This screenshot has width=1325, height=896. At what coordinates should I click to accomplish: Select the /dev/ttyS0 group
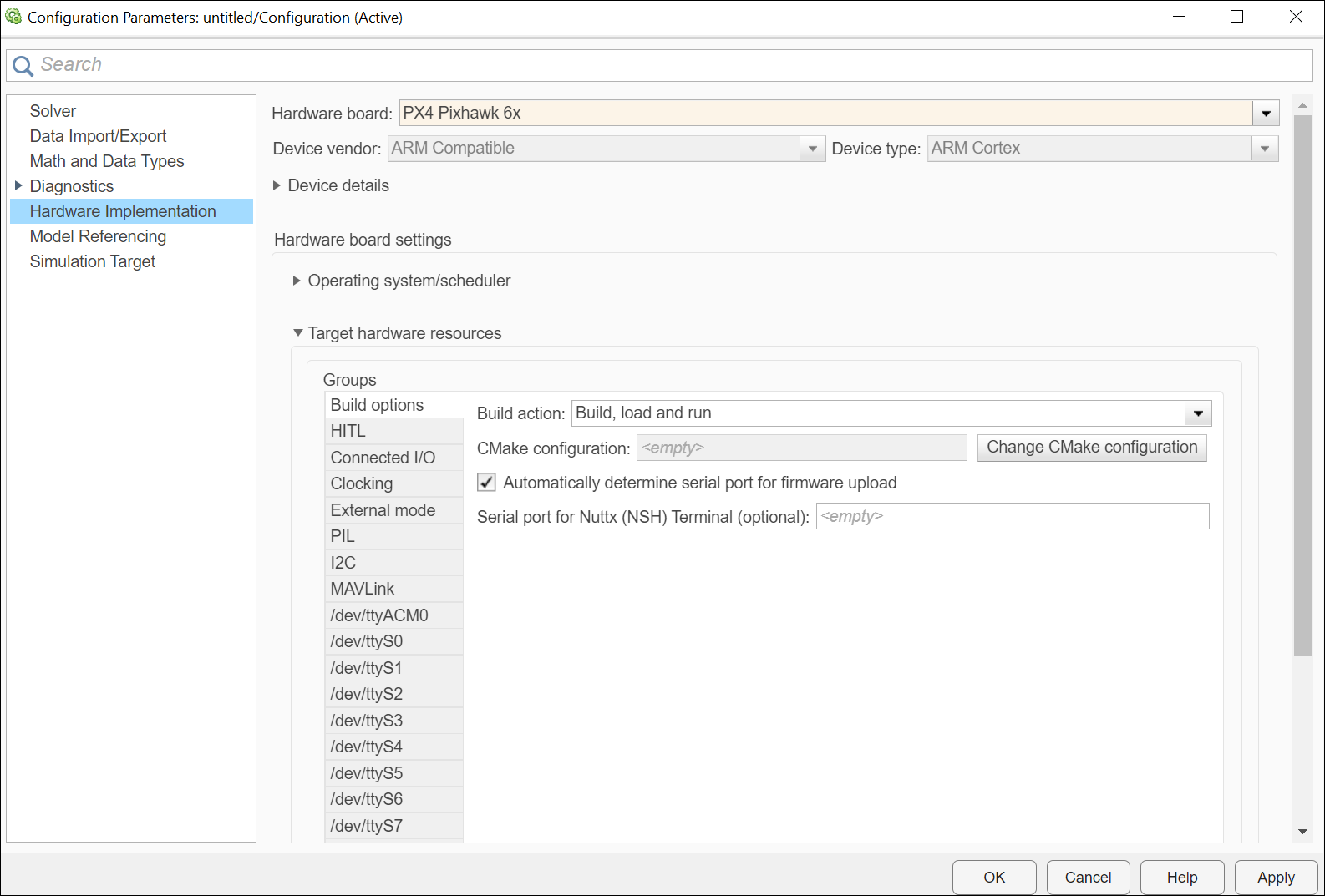point(394,641)
